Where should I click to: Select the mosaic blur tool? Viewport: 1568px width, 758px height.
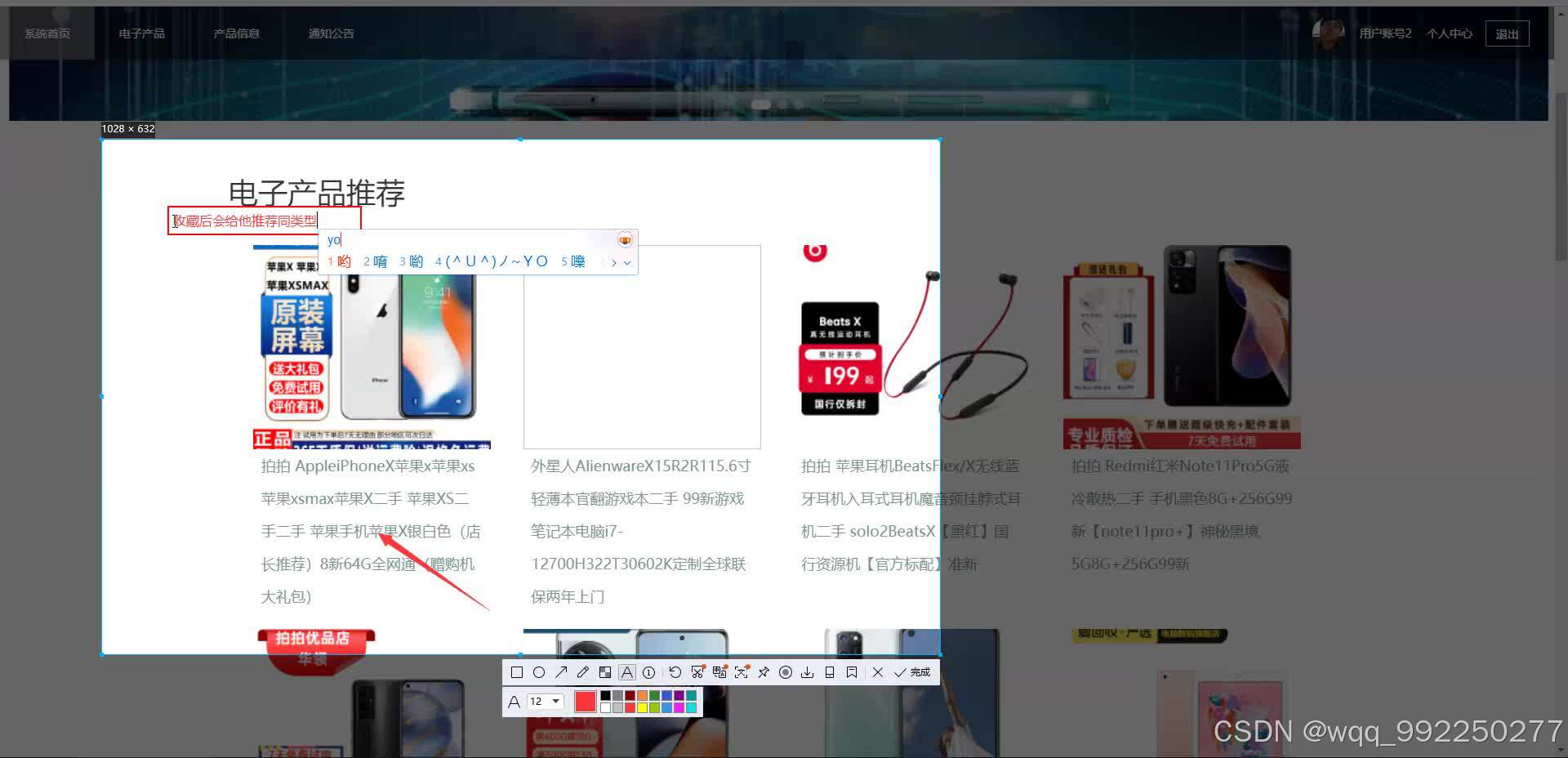[x=605, y=672]
